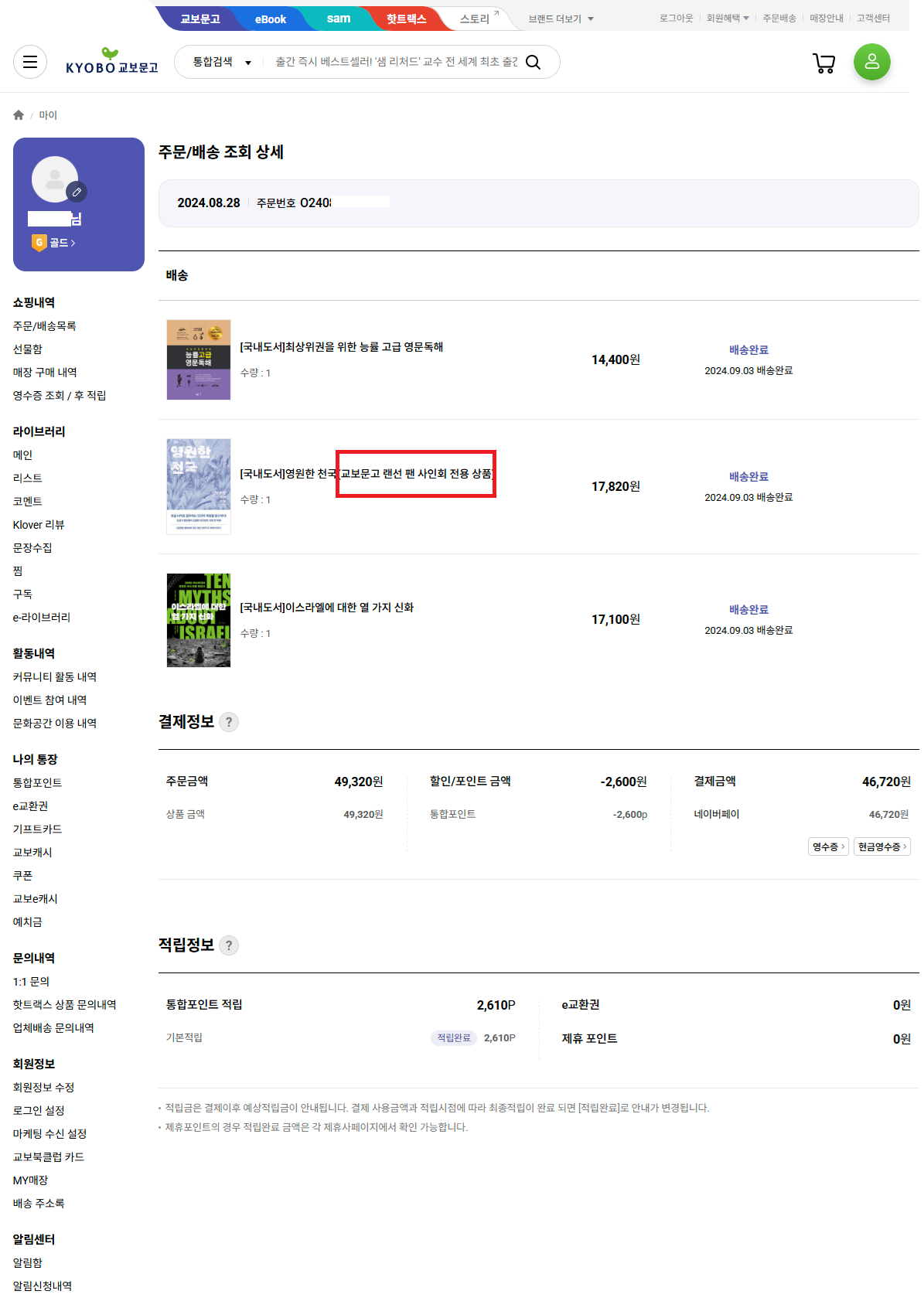Screen dimensions: 924x1308
Task: Open the 매장안내 link
Action: (x=827, y=18)
